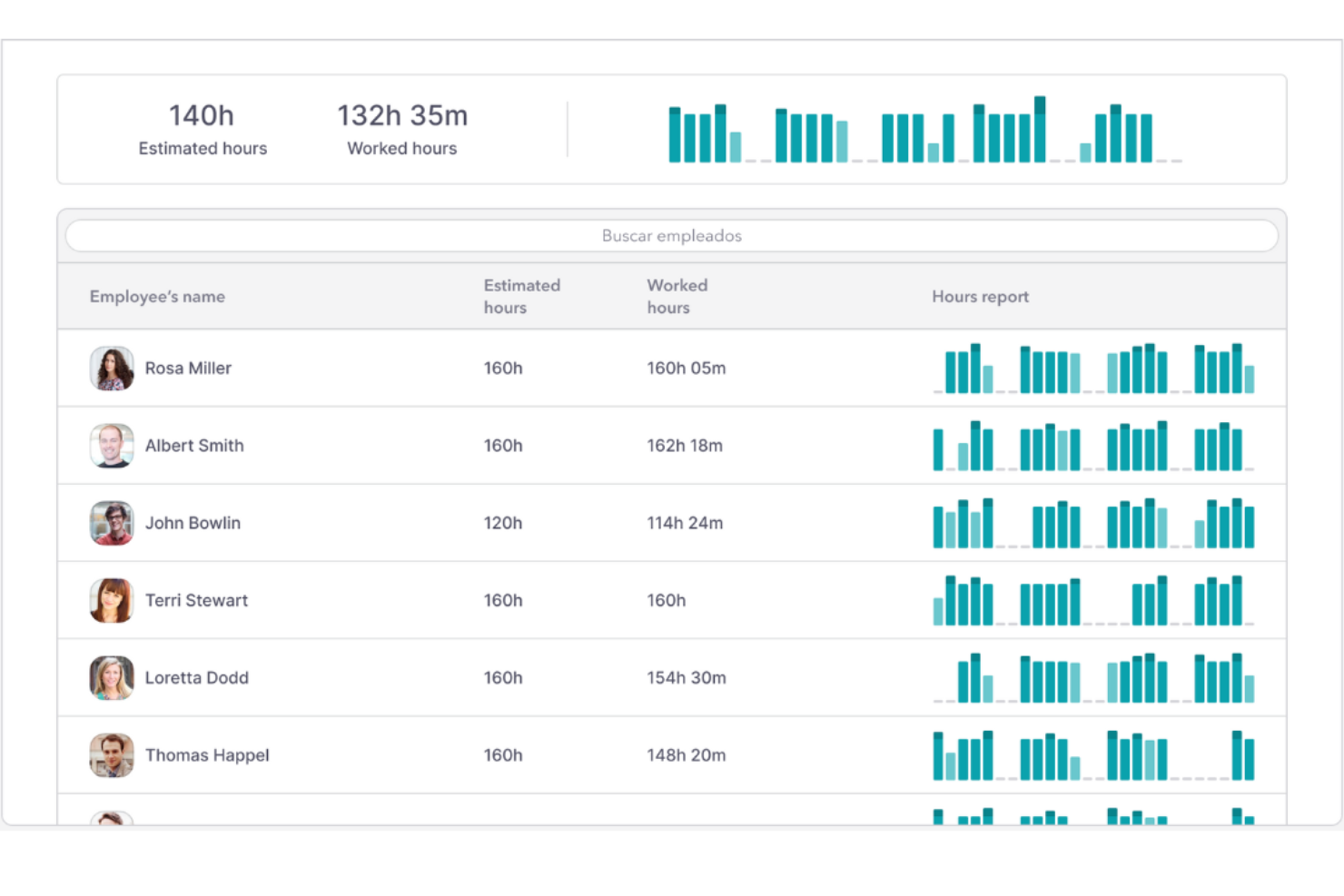
Task: Click the Hours report column header
Action: (x=981, y=297)
